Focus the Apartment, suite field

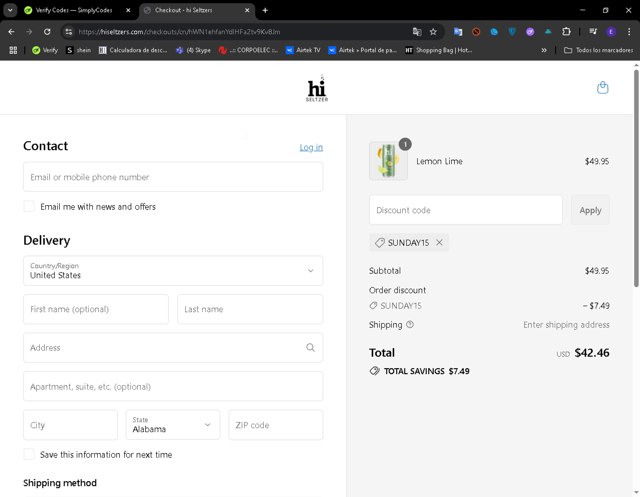(x=173, y=386)
